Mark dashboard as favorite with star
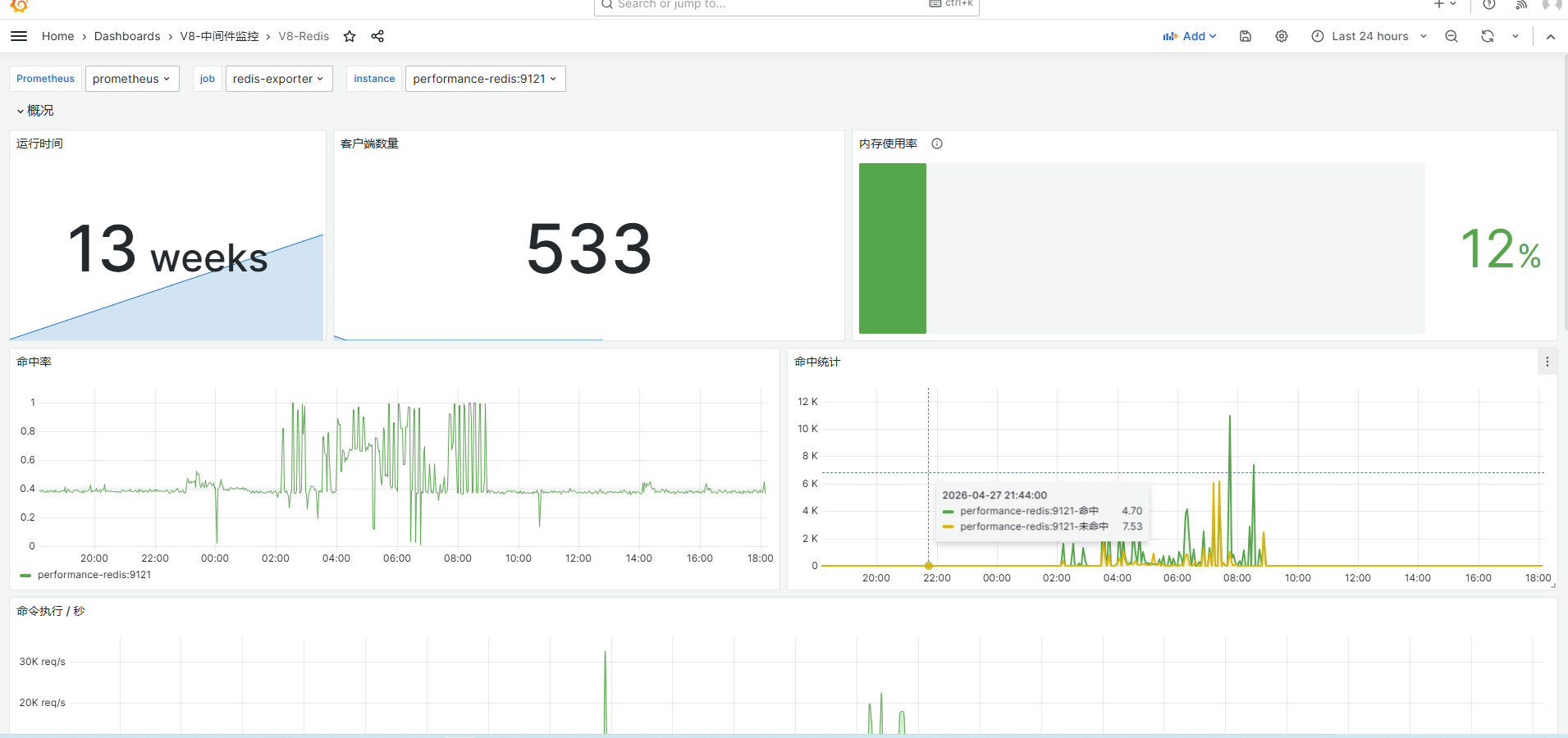The height and width of the screenshot is (738, 1568). 350,36
